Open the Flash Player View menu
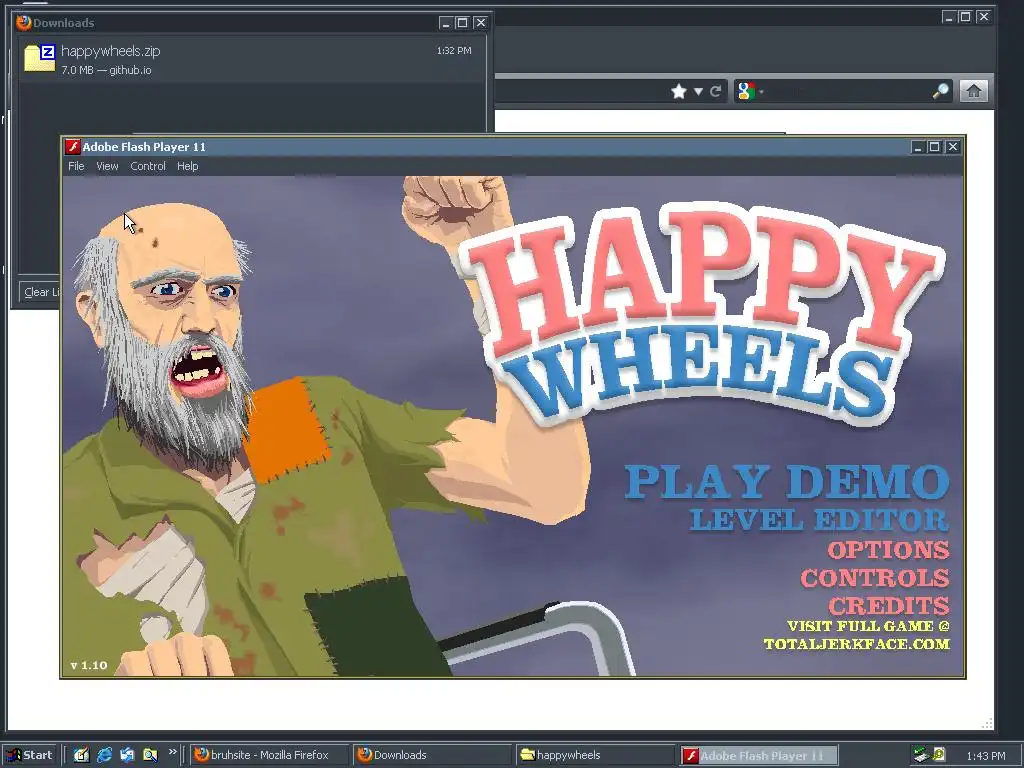 click(107, 166)
